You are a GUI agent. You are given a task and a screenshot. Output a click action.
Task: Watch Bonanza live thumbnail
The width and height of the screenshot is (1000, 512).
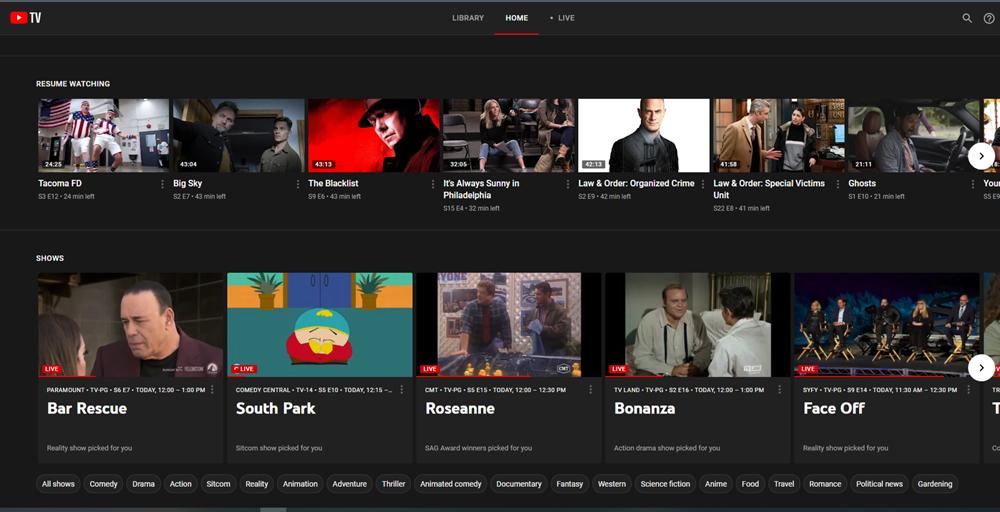click(698, 325)
